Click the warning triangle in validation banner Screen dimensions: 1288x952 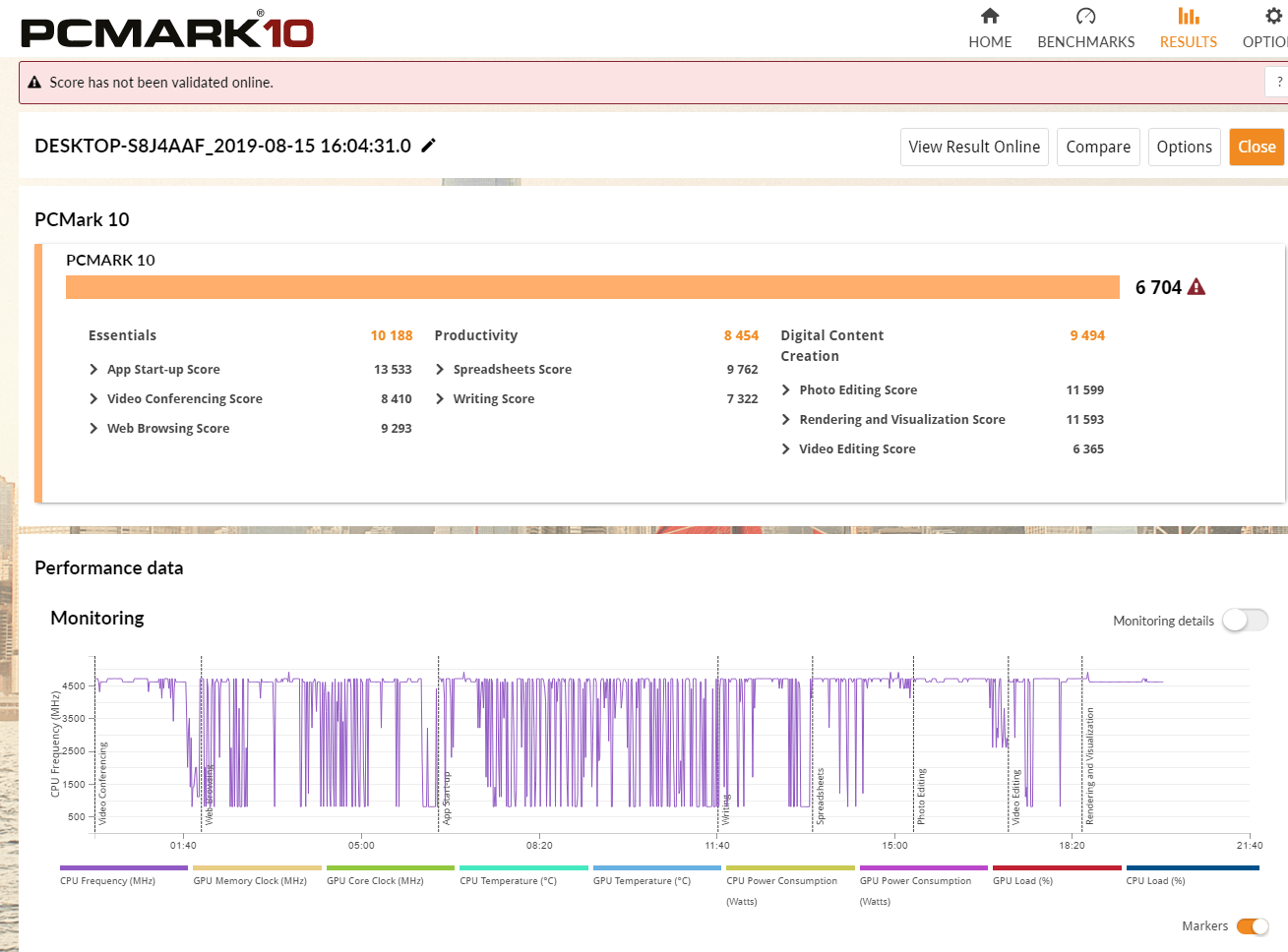(34, 83)
